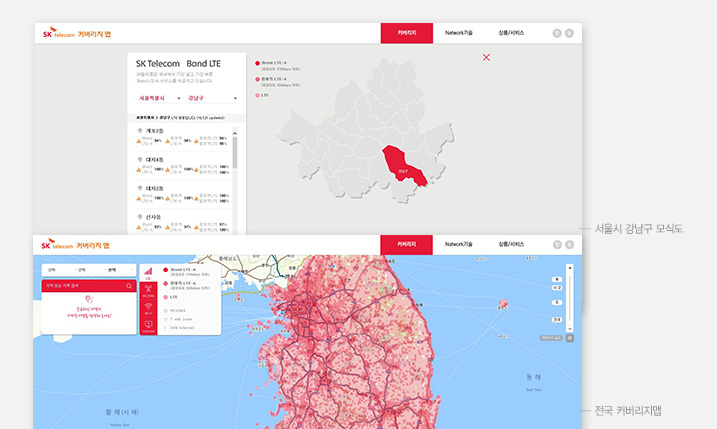Click the Ulleungdo island coverage marker on the map

click(503, 303)
